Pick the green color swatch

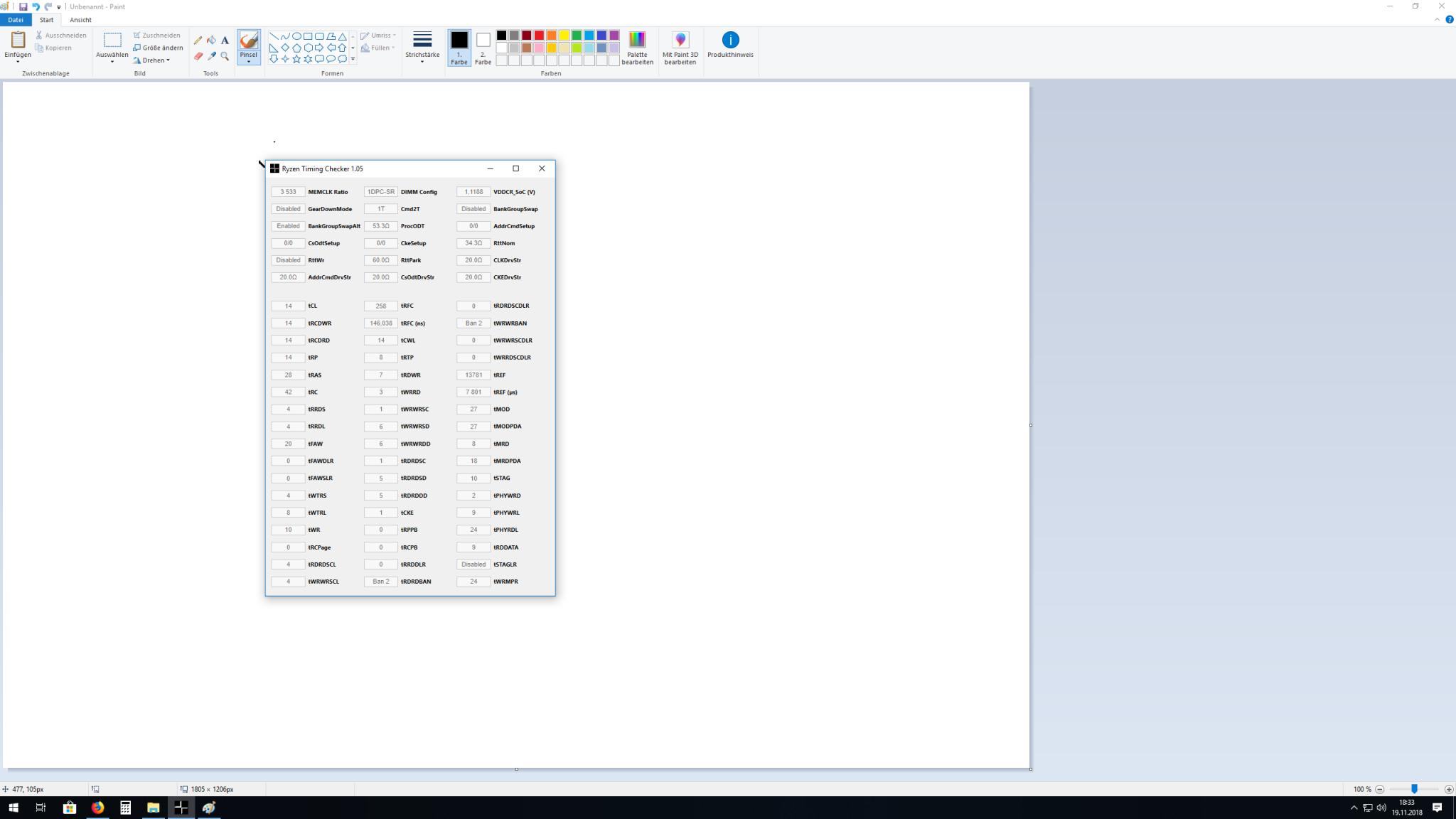(577, 36)
